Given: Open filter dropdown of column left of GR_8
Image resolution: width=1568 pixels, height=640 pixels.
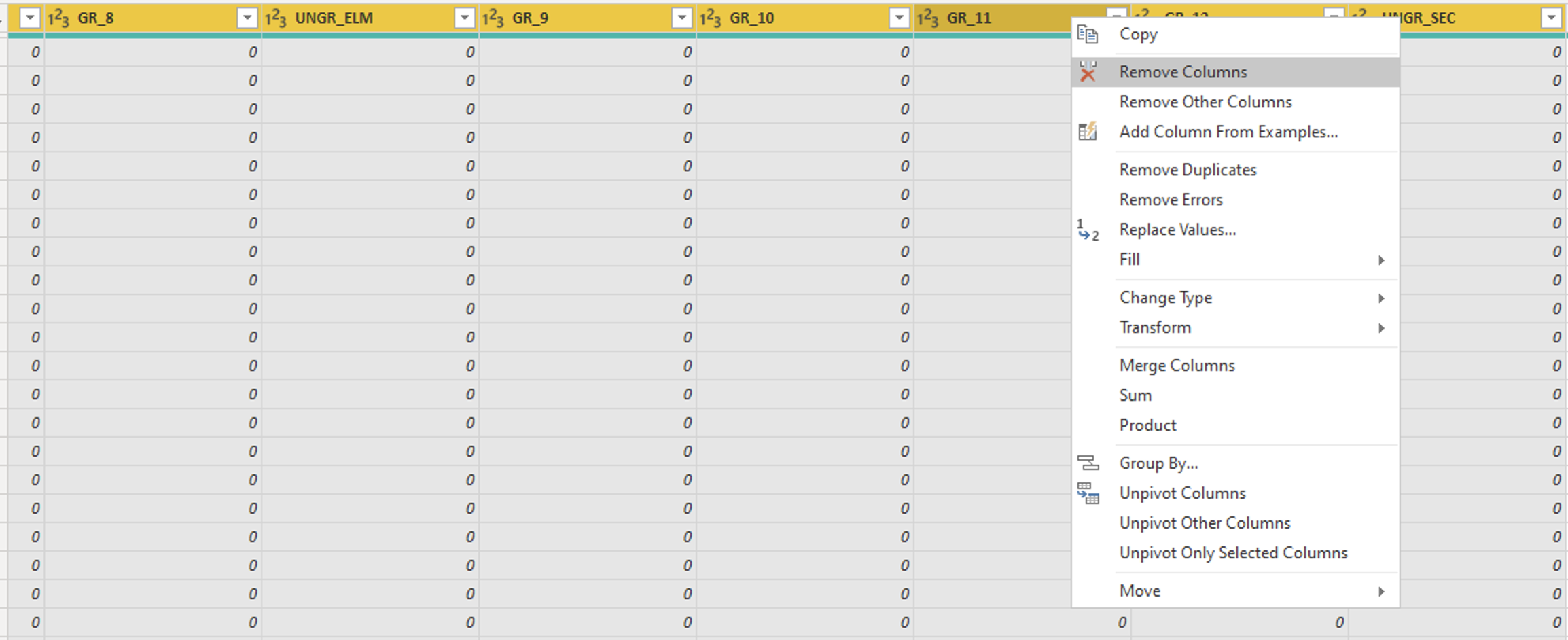Looking at the screenshot, I should pos(30,18).
